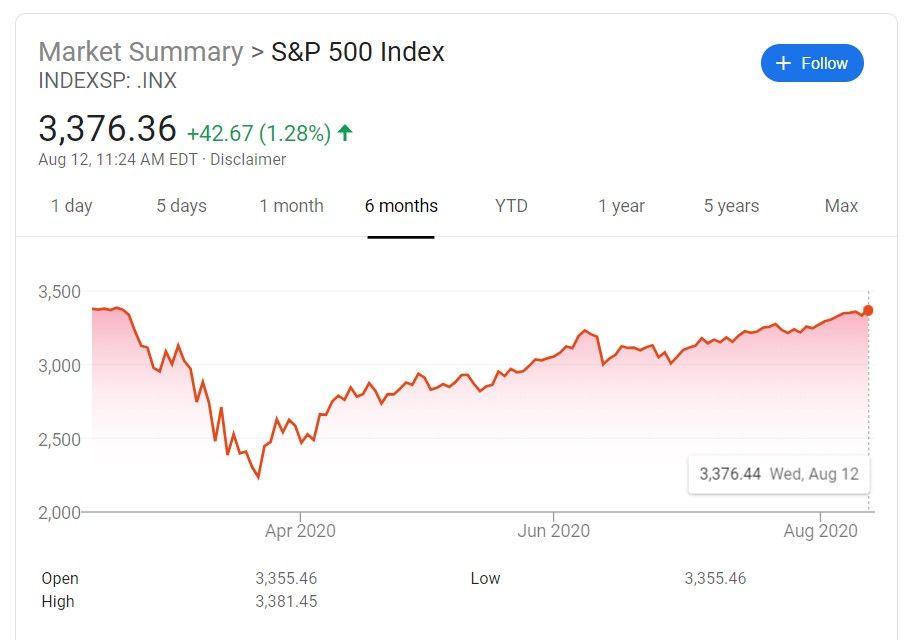Switch to the 1 day chart view
Viewport: 921px width, 640px height.
pos(71,206)
